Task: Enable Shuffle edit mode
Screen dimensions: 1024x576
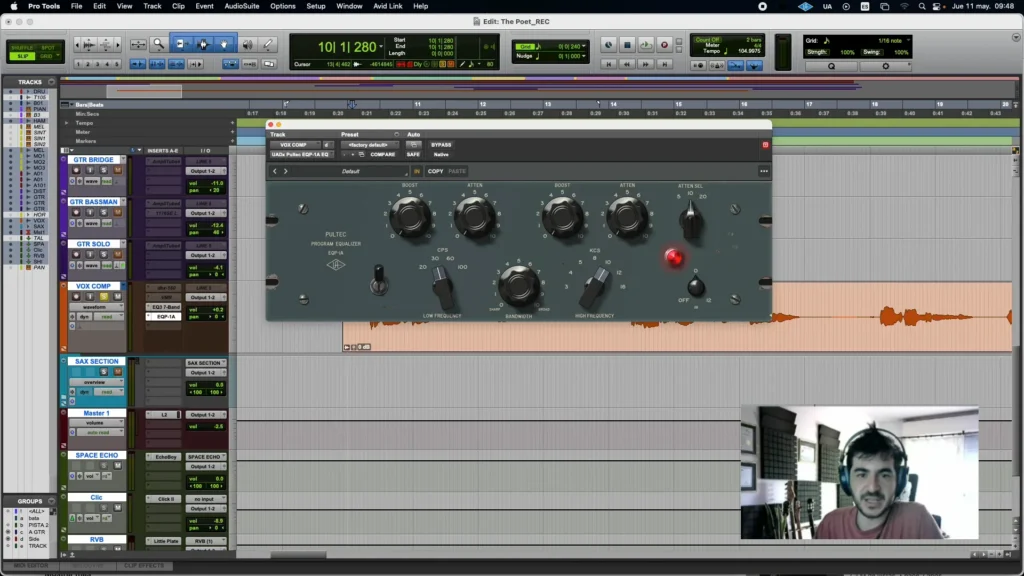Action: [22, 48]
